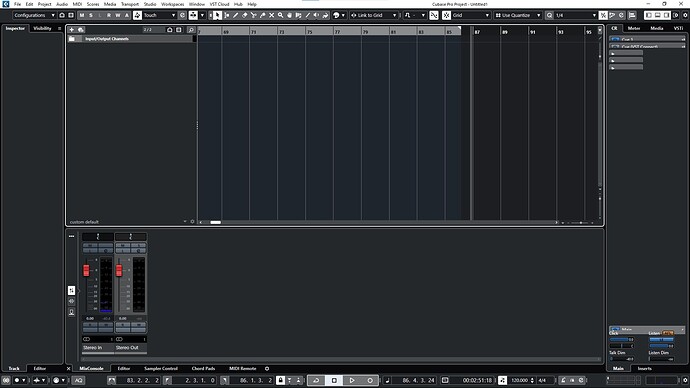Click transport panel setup gear
Image resolution: width=690 pixels, height=388 pixels.
click(x=685, y=380)
